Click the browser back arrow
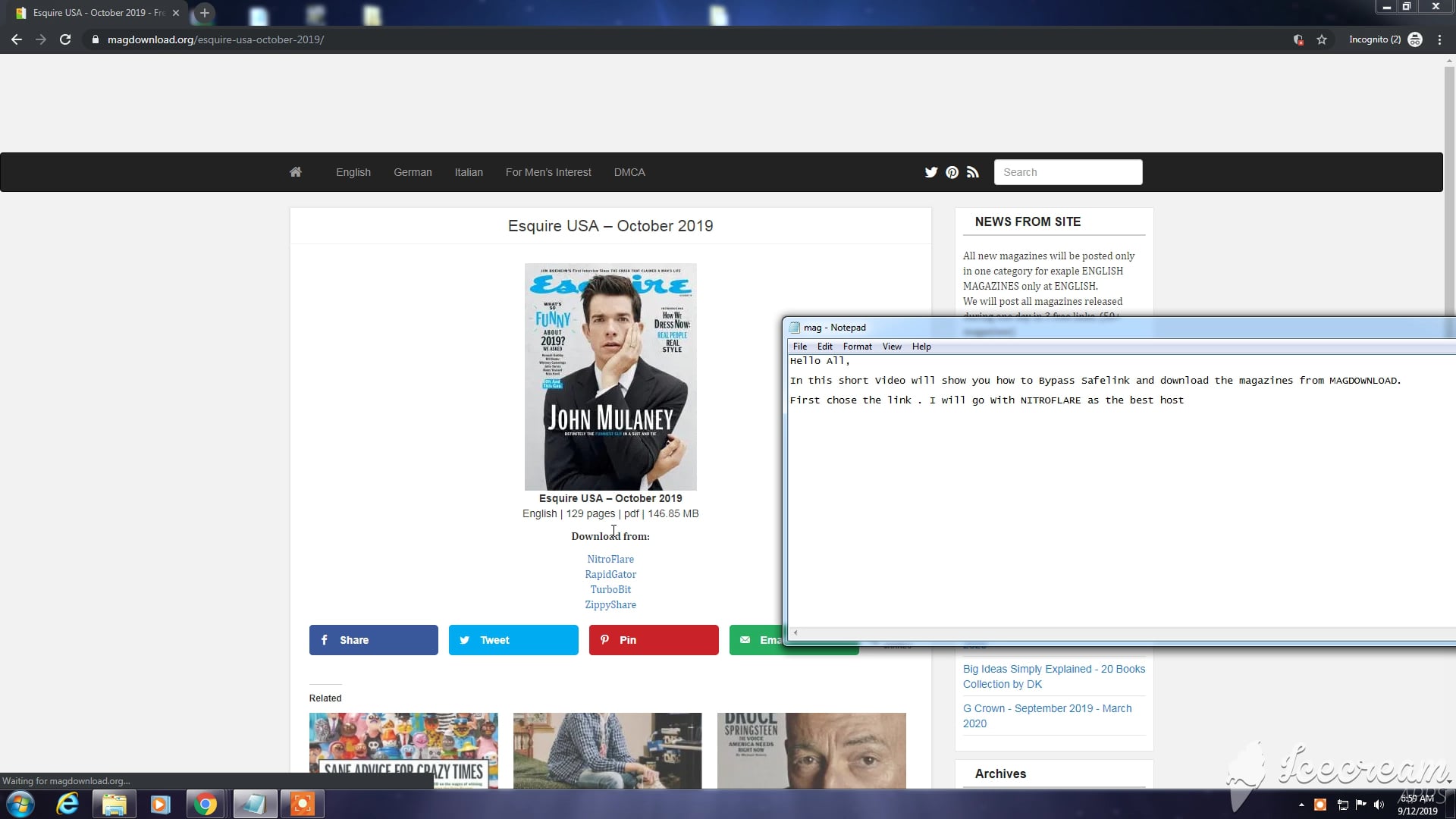Image resolution: width=1456 pixels, height=819 pixels. (x=17, y=39)
